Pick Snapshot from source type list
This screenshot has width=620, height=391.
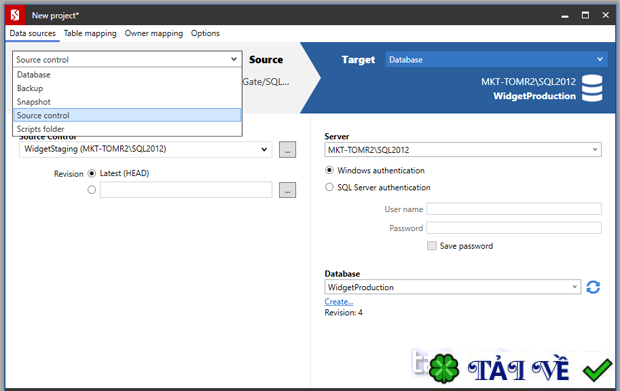[x=127, y=102]
